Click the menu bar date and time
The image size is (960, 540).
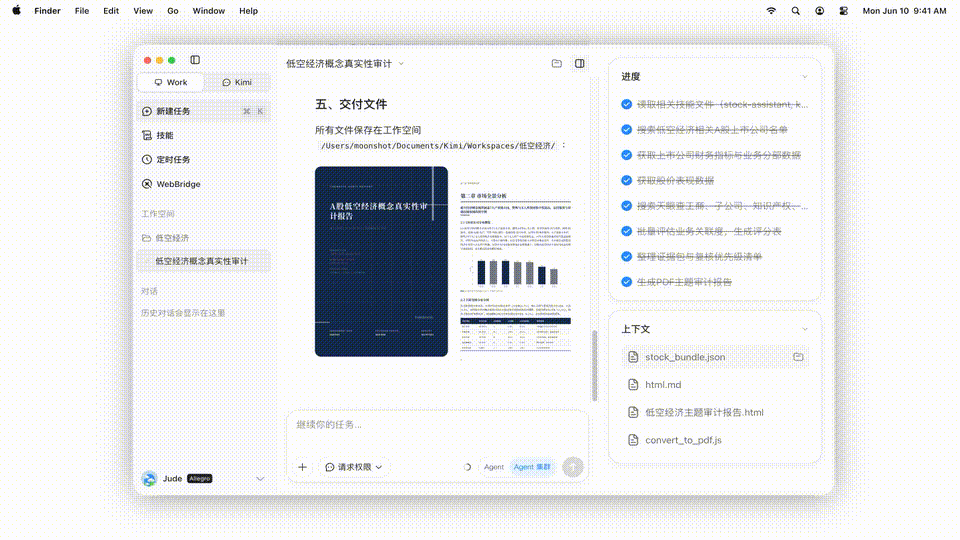[x=904, y=11]
